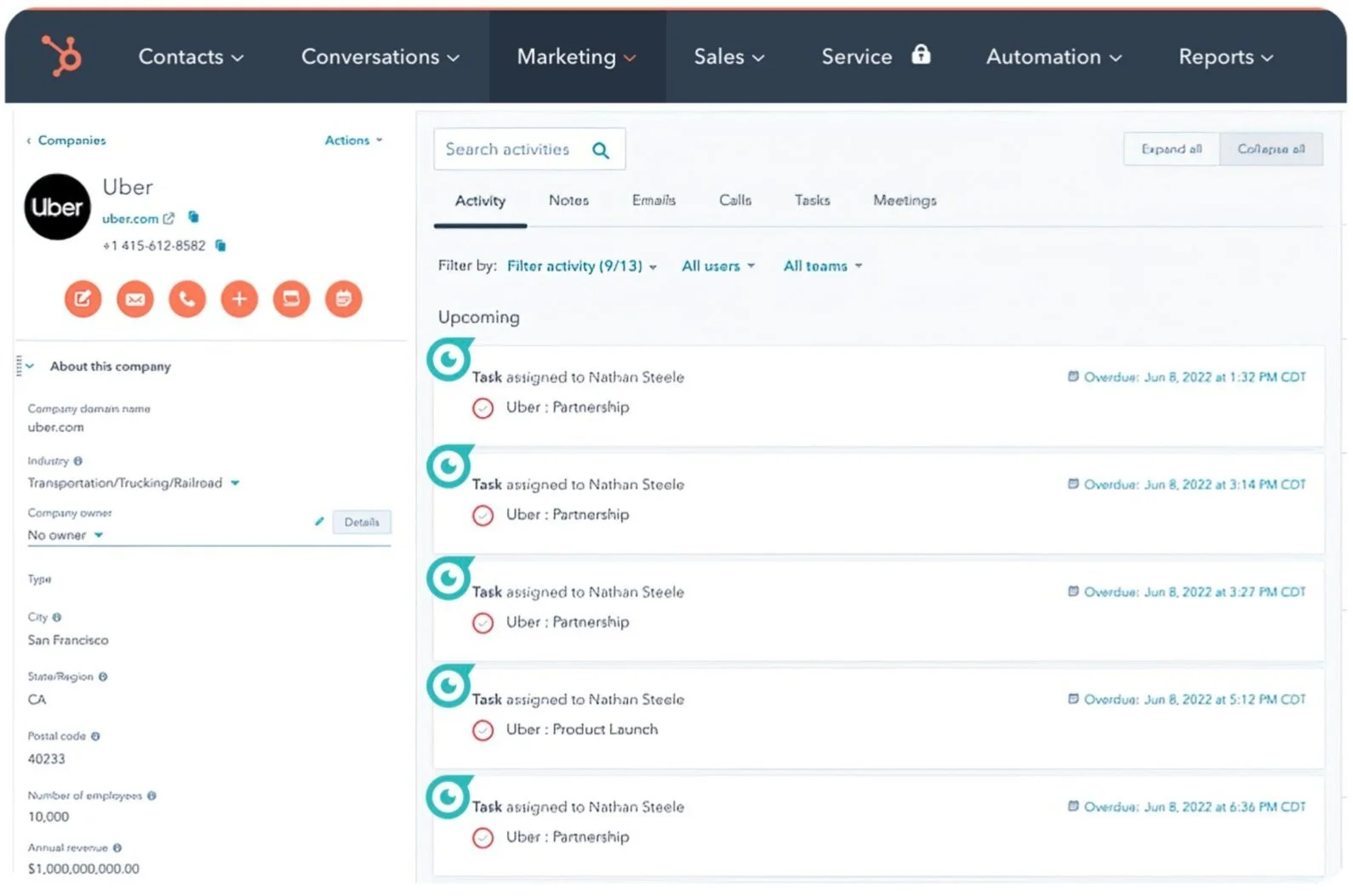This screenshot has width=1353, height=896.
Task: Open Filter activity (9/13) dropdown
Action: (x=582, y=266)
